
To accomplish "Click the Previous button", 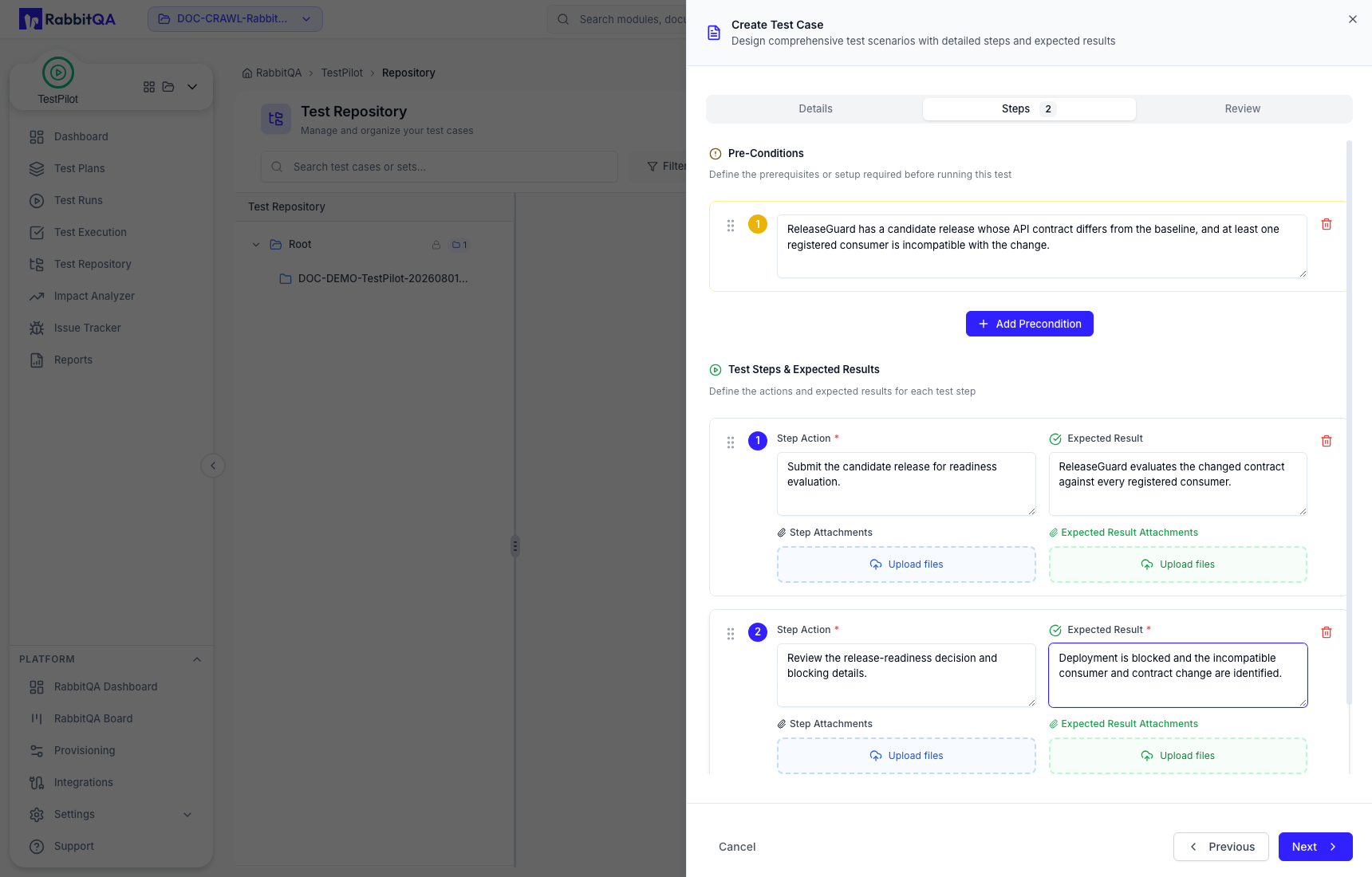I will [1221, 847].
